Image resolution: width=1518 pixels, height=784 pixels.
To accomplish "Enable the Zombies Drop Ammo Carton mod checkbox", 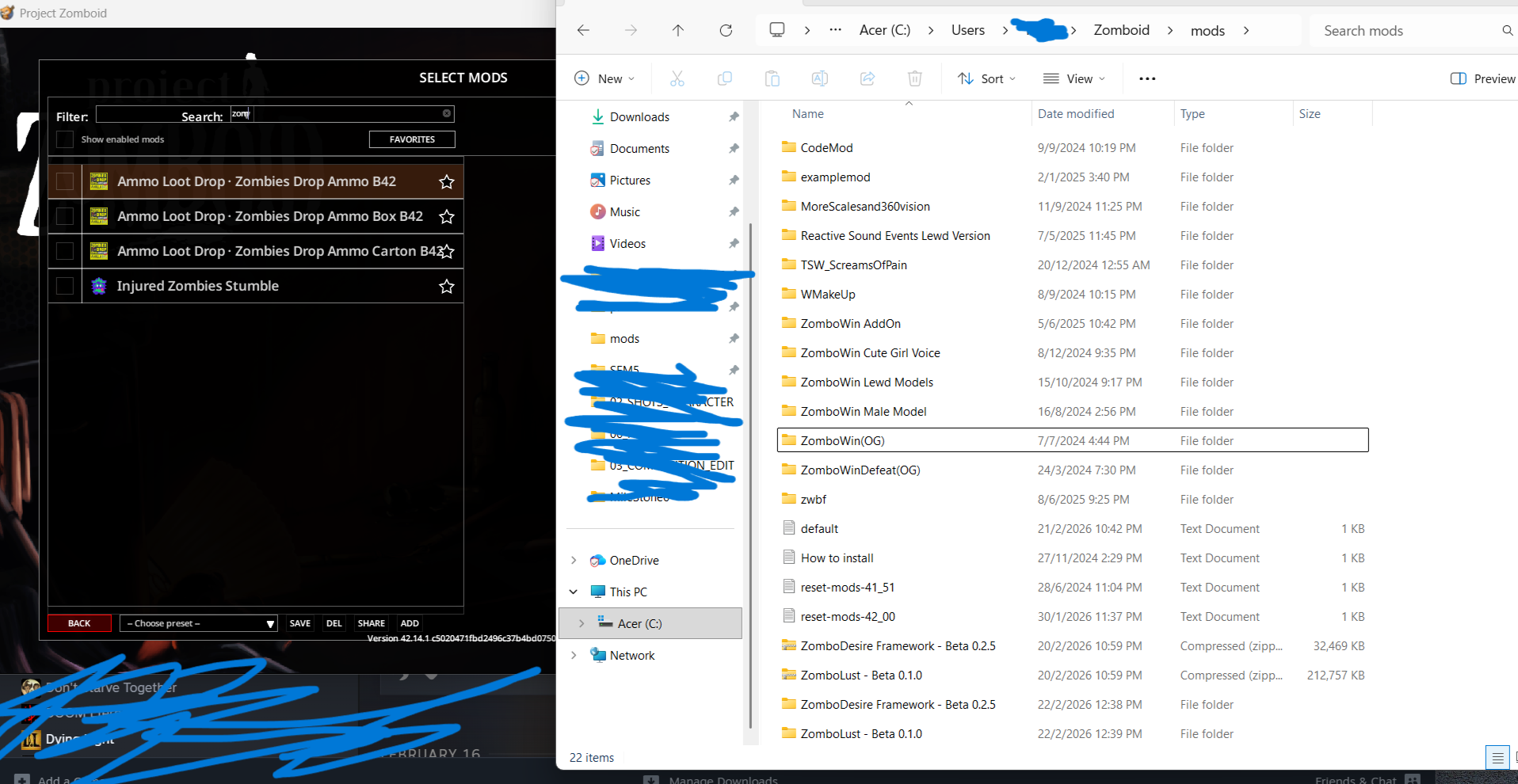I will point(65,251).
